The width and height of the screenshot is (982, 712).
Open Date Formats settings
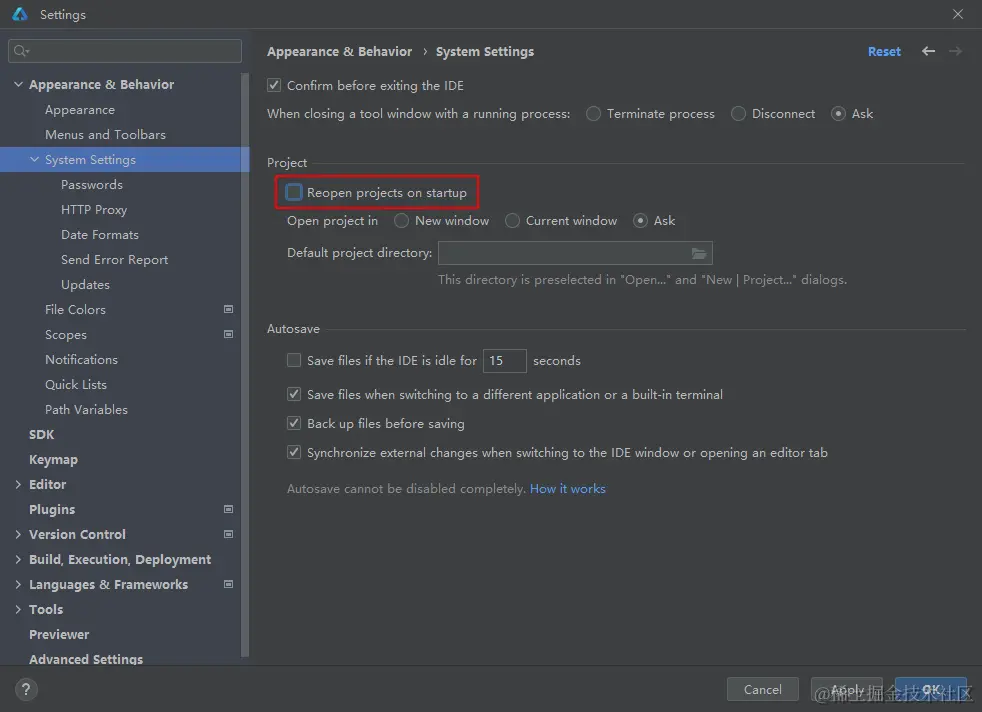point(100,235)
